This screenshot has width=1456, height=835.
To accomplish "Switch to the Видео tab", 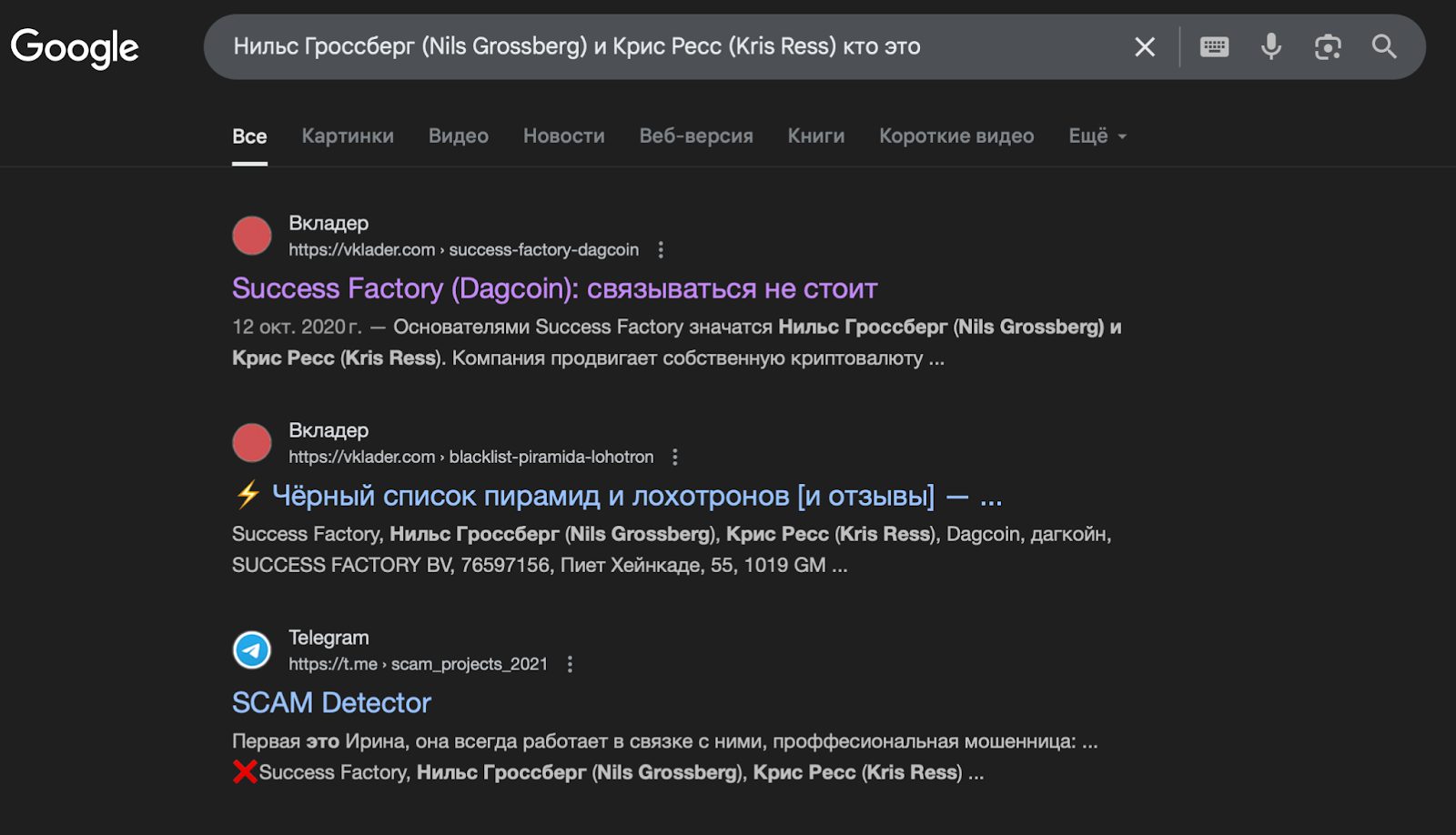I will point(459,136).
